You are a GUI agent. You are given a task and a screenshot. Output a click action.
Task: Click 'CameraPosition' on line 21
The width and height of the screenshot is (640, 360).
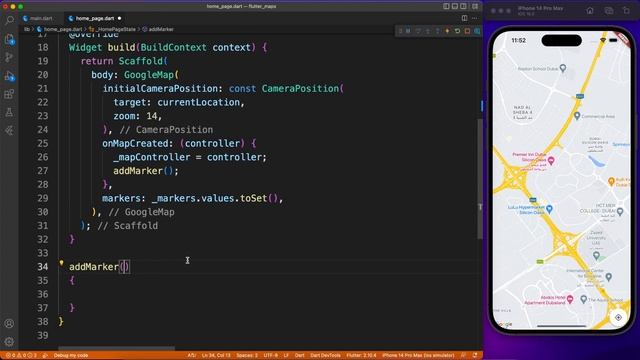(300, 88)
